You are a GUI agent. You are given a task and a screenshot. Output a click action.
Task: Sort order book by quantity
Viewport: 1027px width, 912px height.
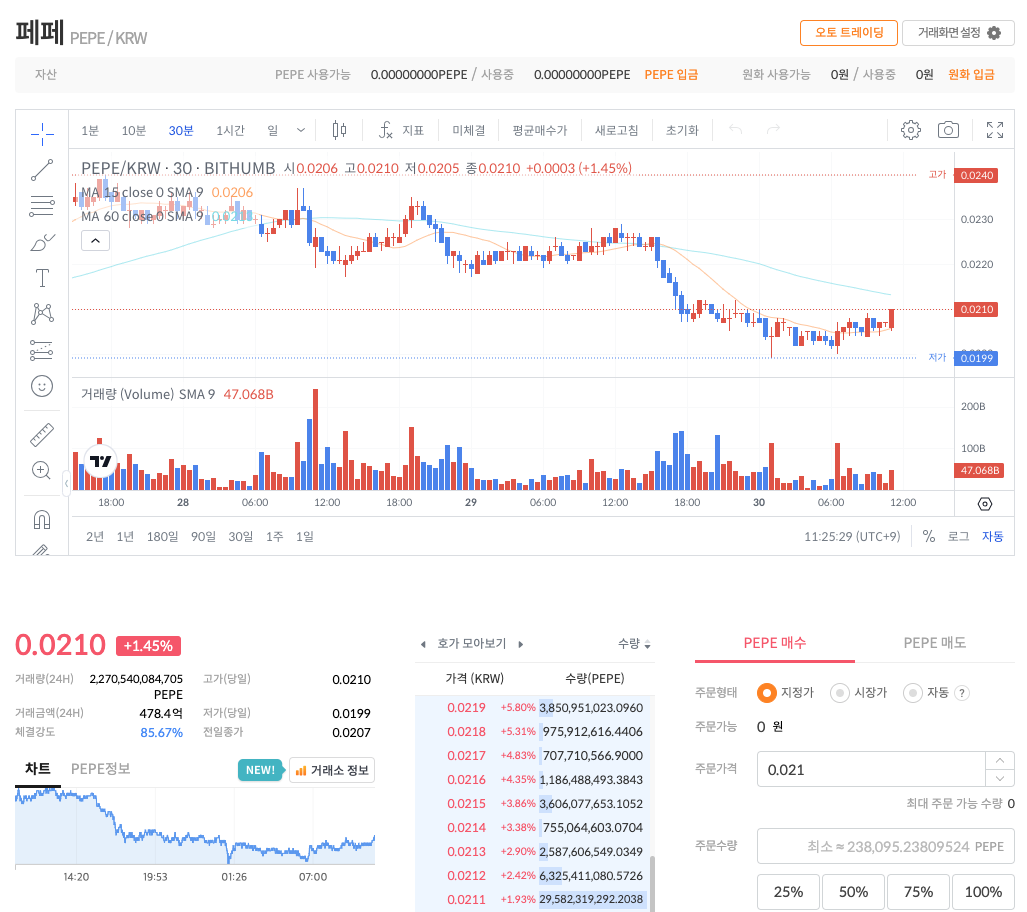point(634,644)
